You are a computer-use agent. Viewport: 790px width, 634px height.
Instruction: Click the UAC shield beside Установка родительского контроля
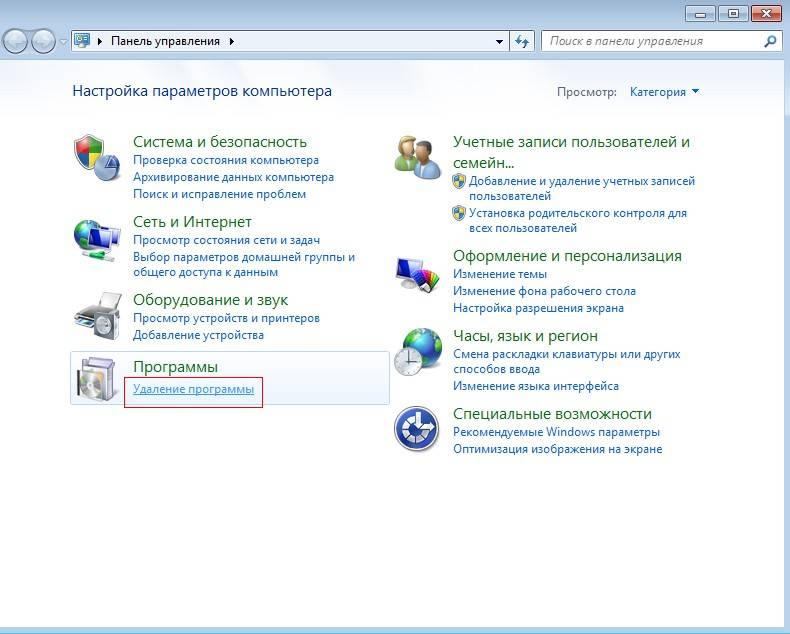pos(458,213)
